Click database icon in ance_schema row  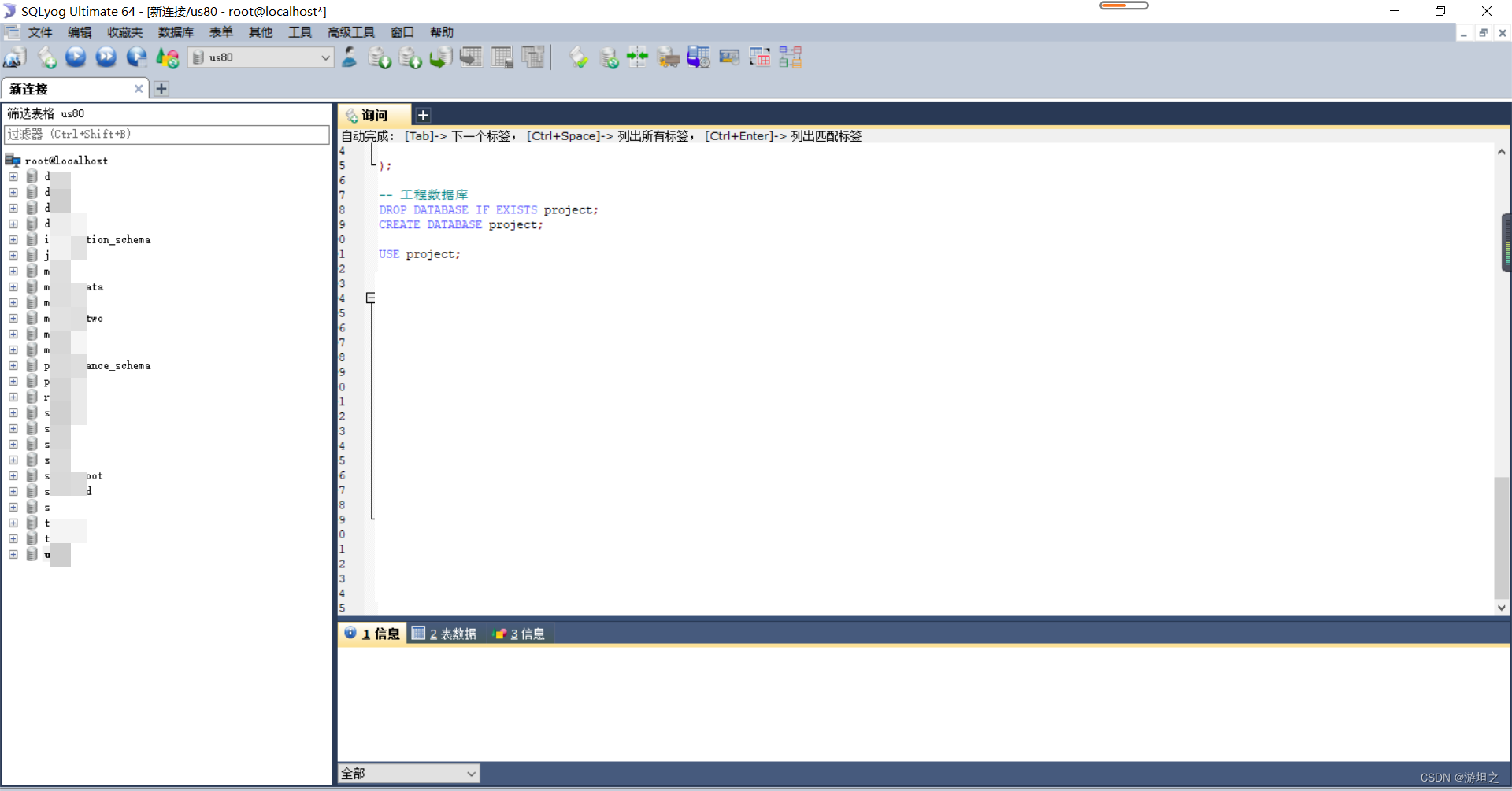pyautogui.click(x=32, y=365)
